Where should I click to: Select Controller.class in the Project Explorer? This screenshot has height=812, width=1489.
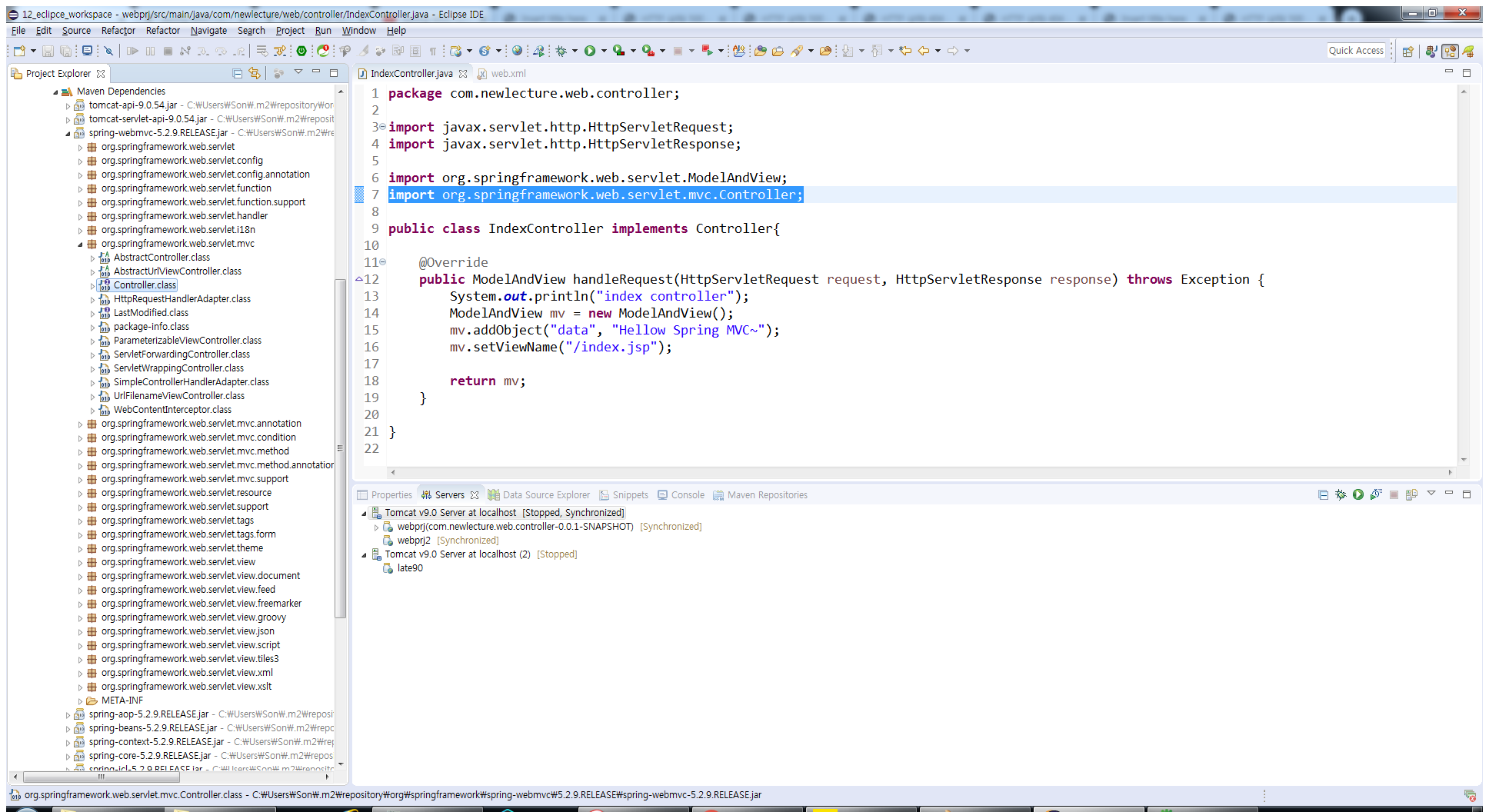145,285
